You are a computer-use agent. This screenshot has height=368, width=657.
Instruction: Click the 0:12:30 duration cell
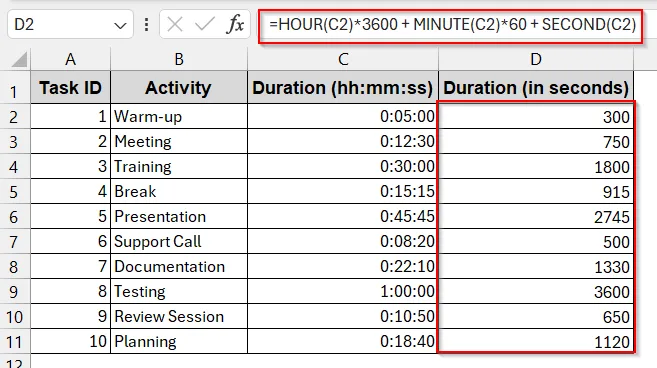pos(343,141)
